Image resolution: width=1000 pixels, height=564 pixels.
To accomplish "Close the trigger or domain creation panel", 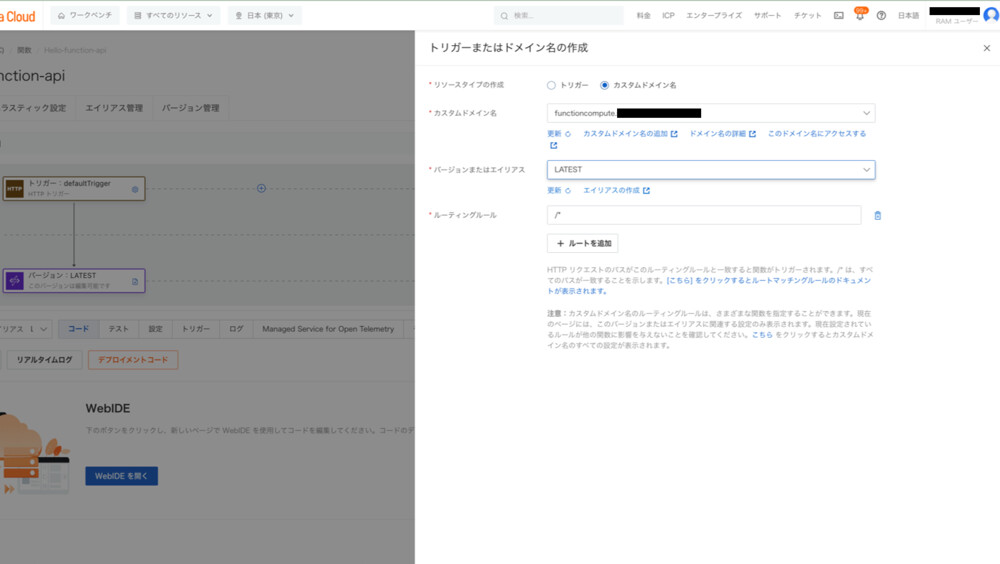I will (986, 48).
